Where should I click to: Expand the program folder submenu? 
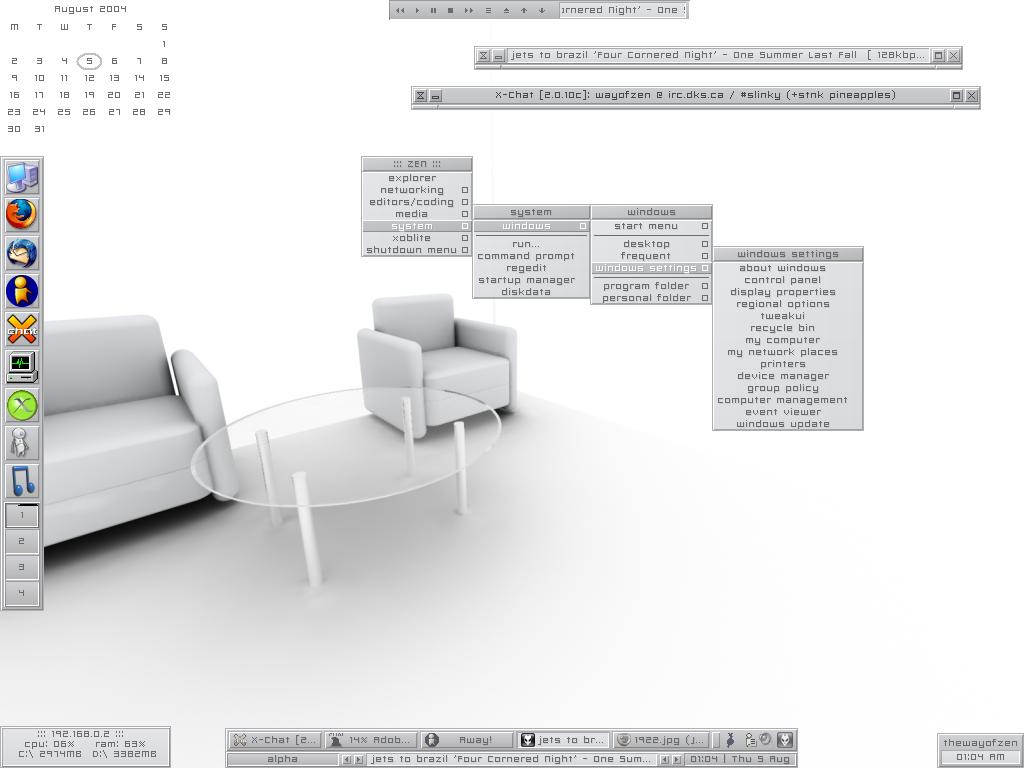[648, 286]
